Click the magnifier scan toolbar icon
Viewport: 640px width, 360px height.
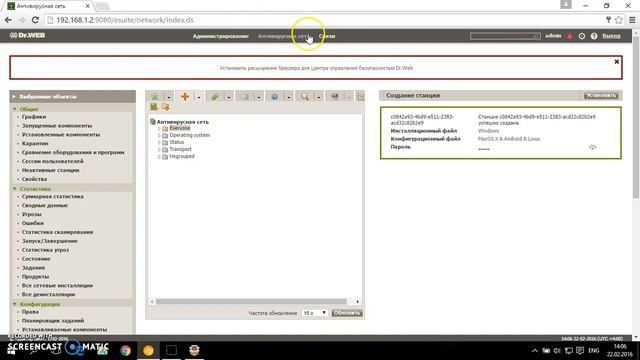[x=304, y=96]
